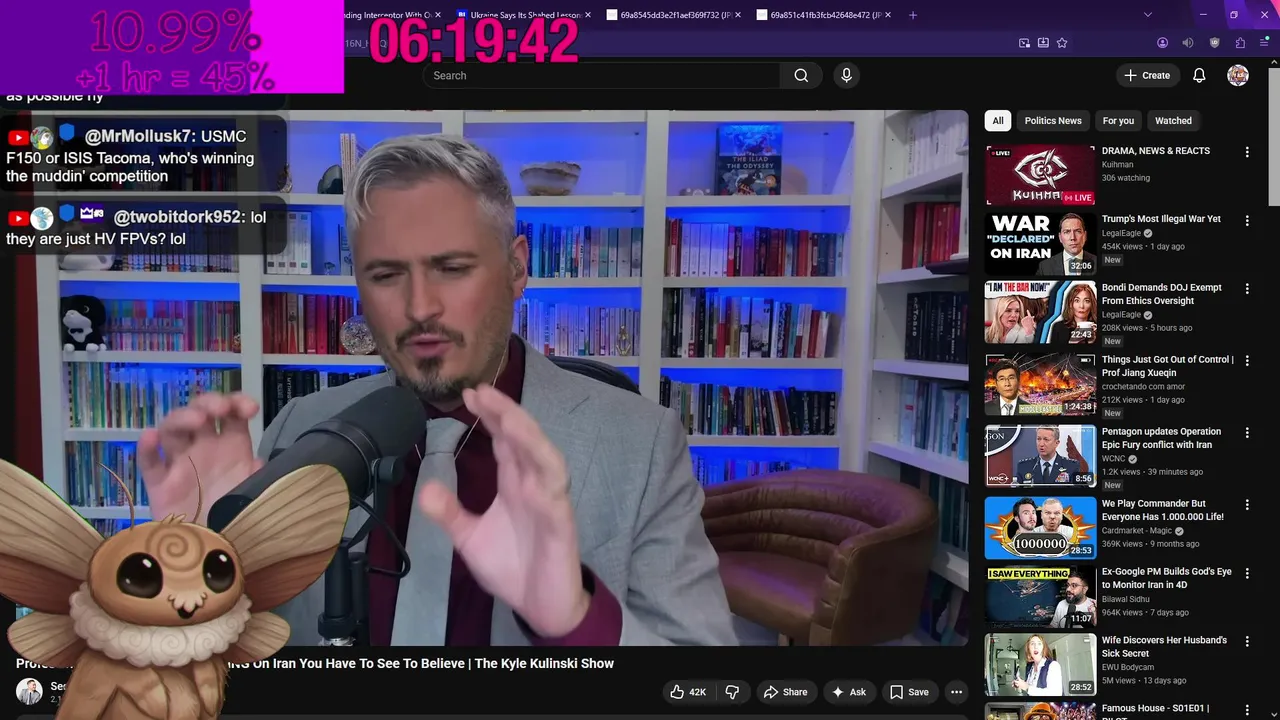
Task: Open options for Pentagon updates Operation Epic Fury
Action: [1247, 433]
